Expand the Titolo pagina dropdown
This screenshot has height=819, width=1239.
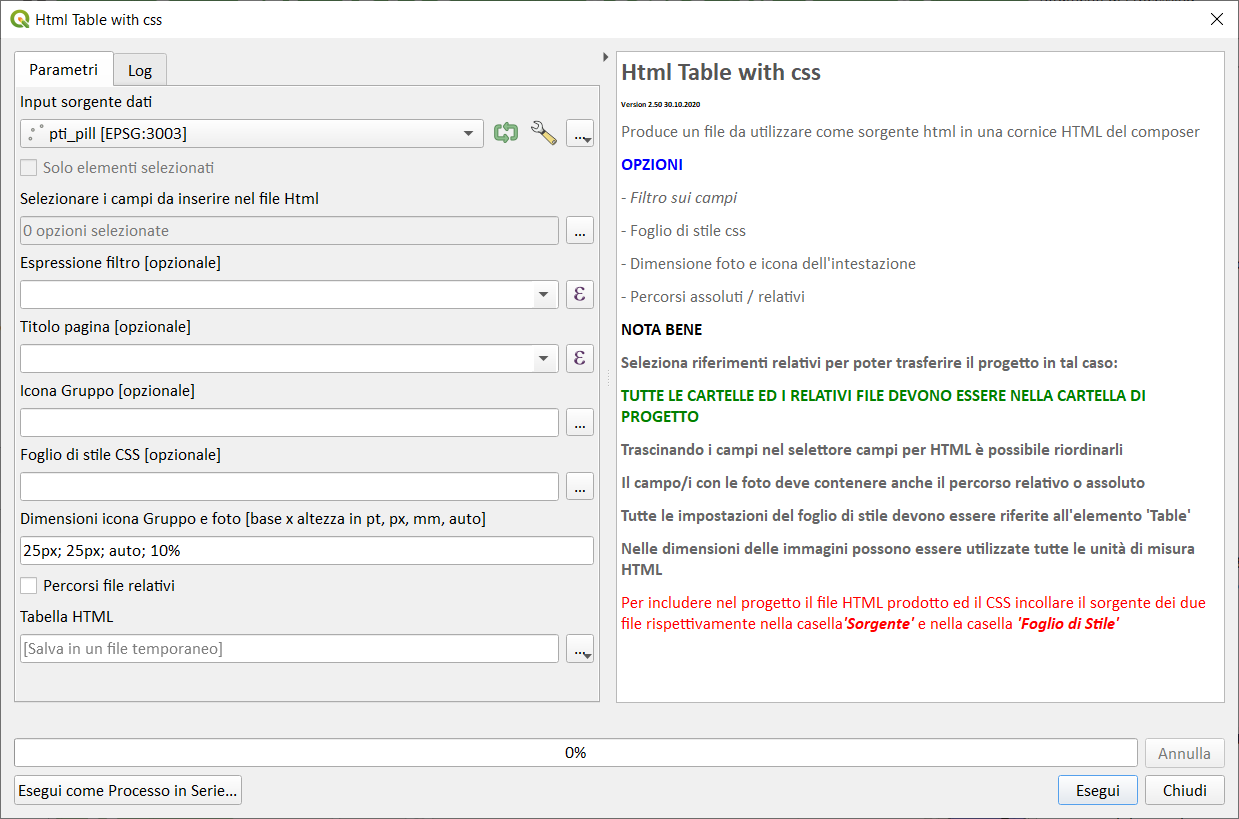pyautogui.click(x=543, y=358)
